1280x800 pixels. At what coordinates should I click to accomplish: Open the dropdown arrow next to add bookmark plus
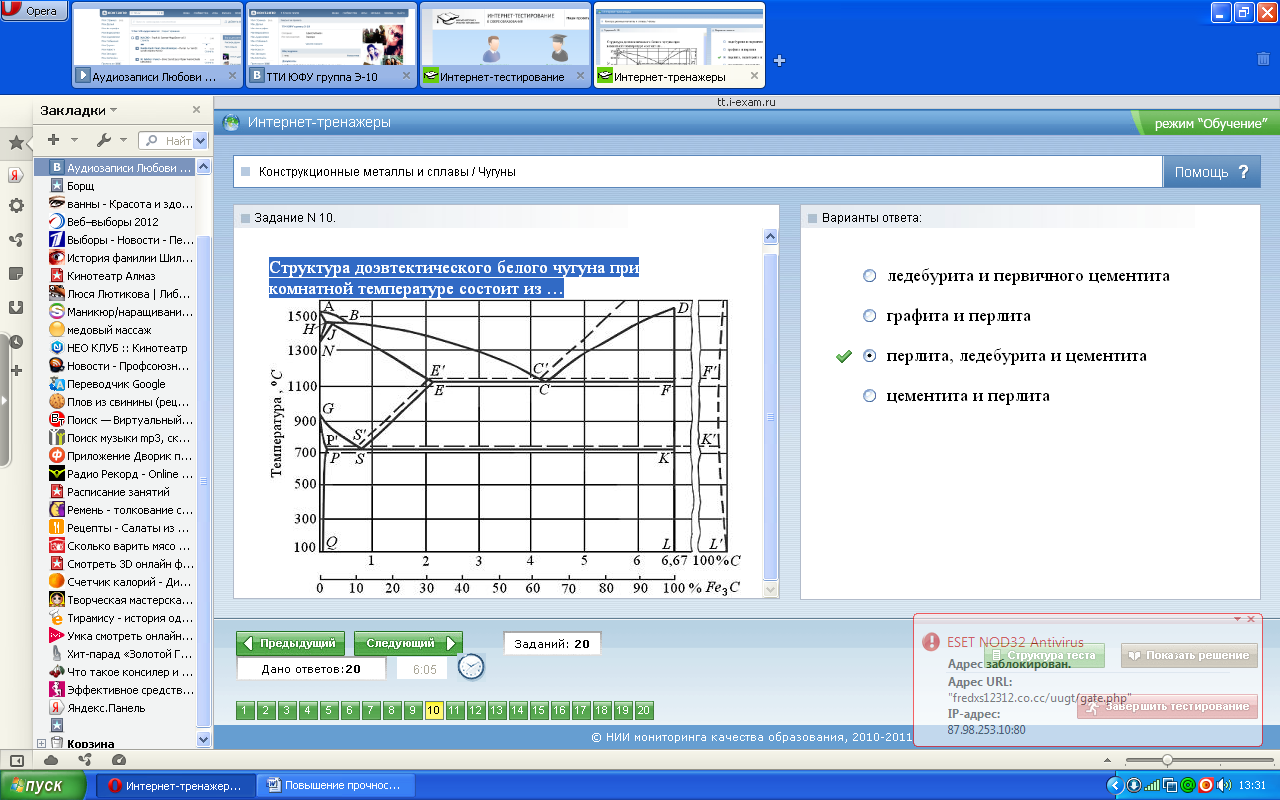(x=73, y=141)
